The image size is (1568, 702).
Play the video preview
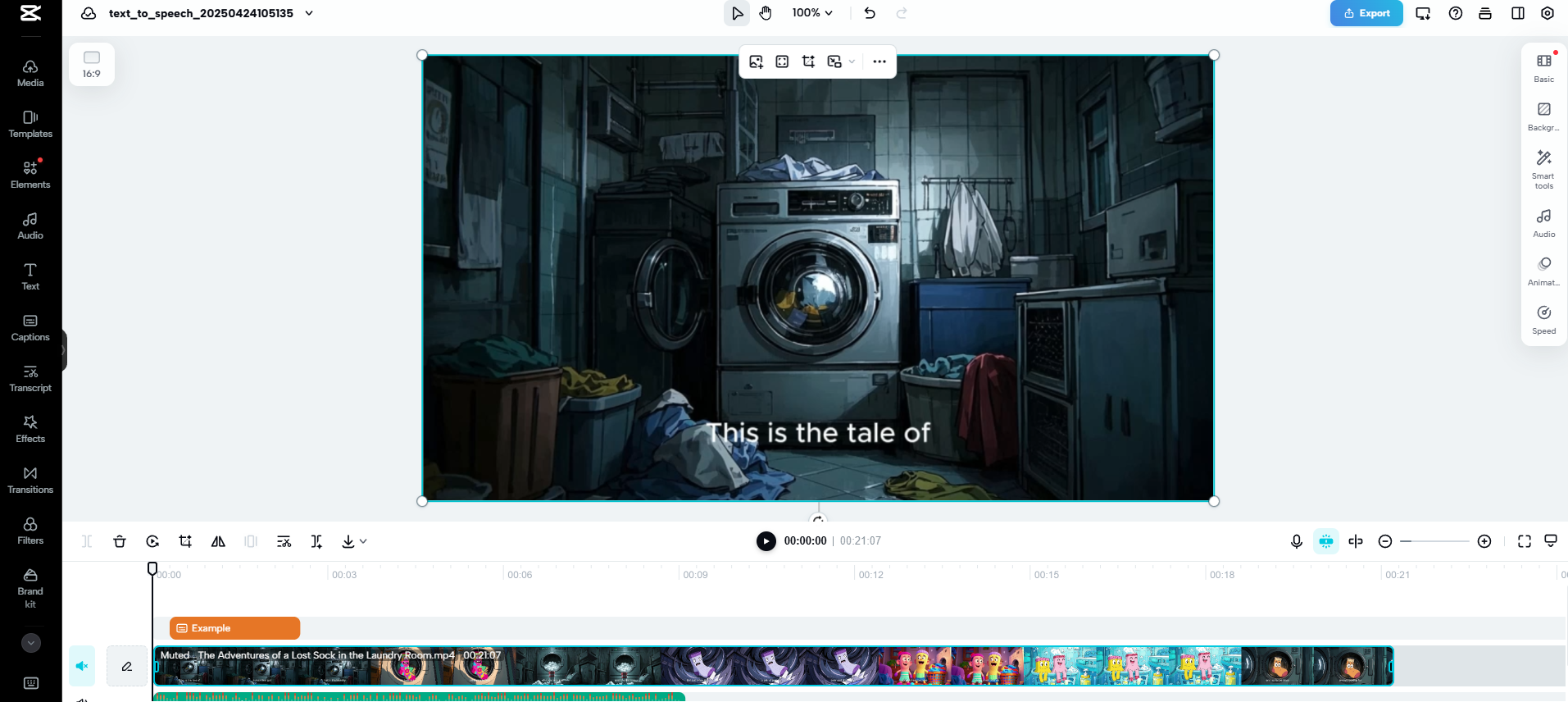pos(766,541)
